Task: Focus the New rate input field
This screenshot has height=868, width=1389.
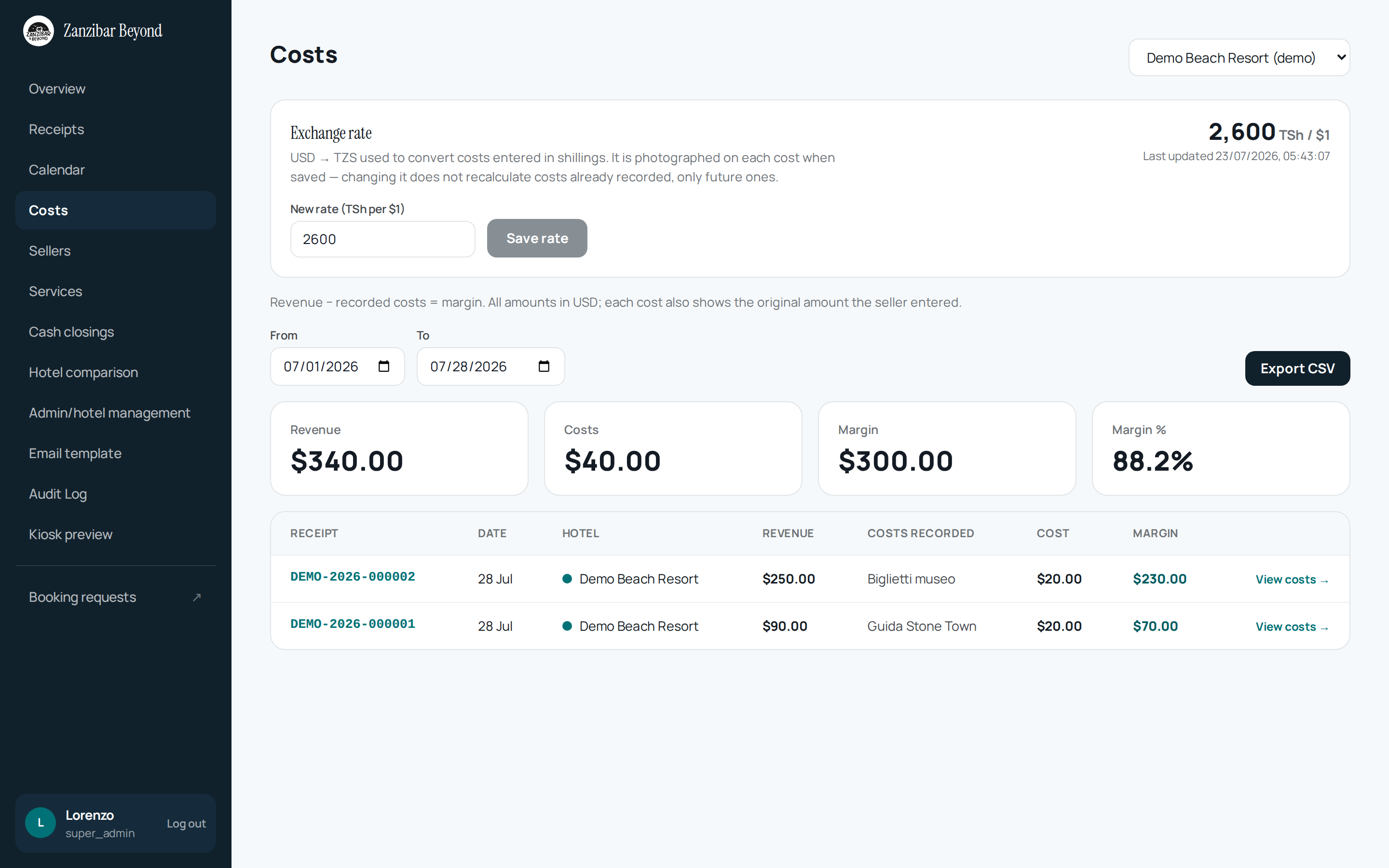Action: [383, 239]
